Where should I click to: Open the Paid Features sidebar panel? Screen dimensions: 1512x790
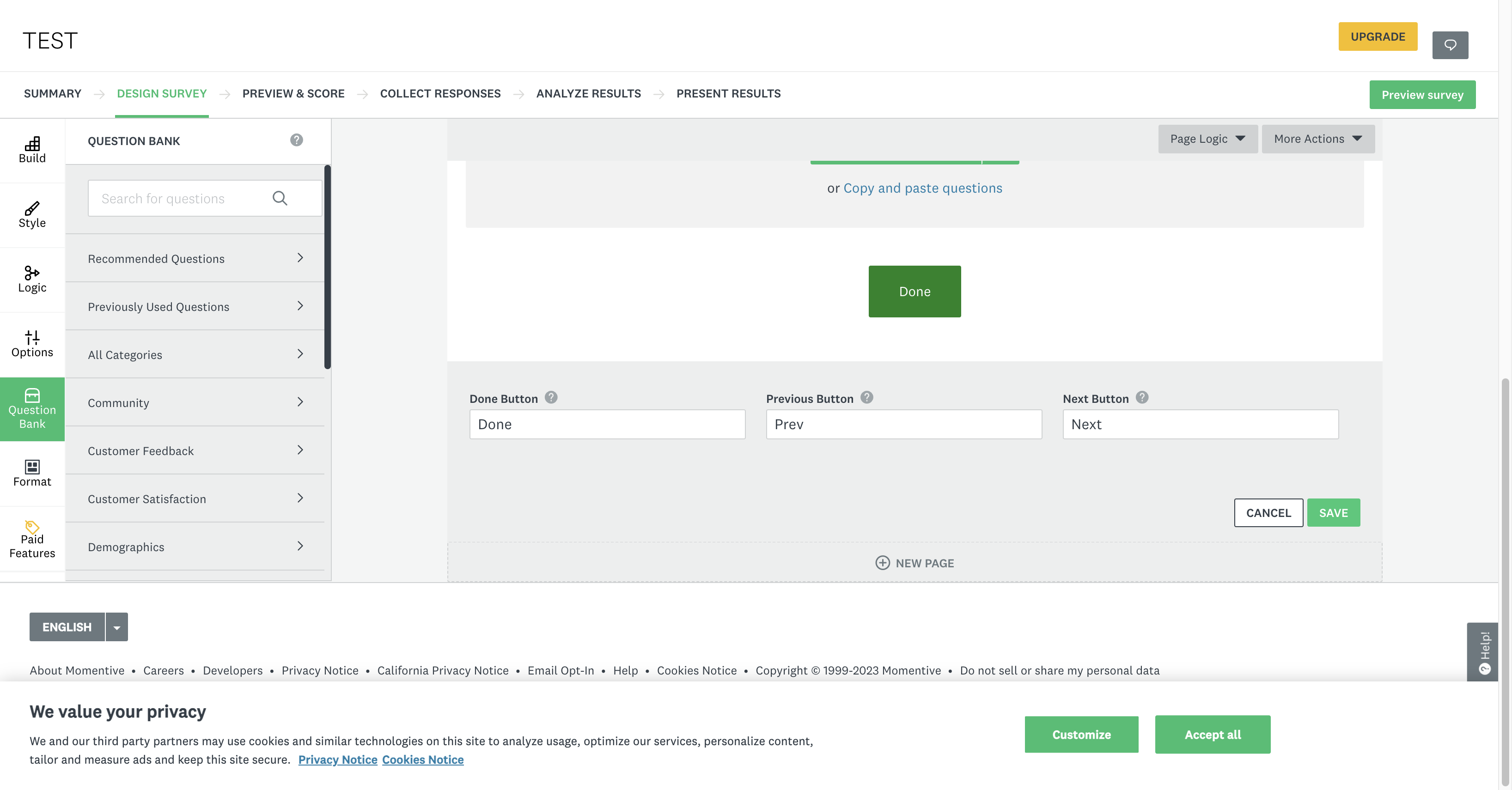32,539
